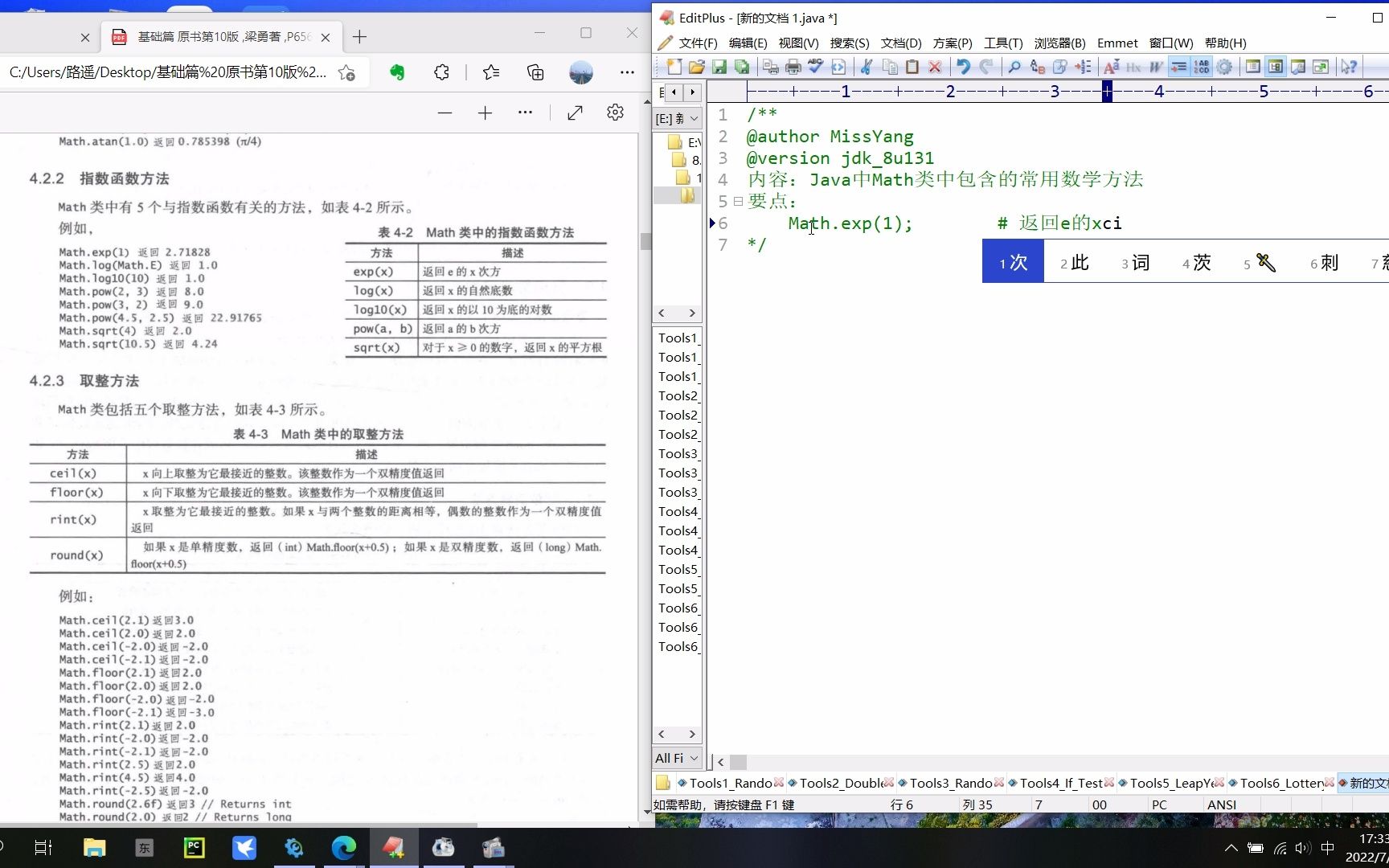The height and width of the screenshot is (868, 1389).
Task: Open the Emmet menu
Action: 1117,43
